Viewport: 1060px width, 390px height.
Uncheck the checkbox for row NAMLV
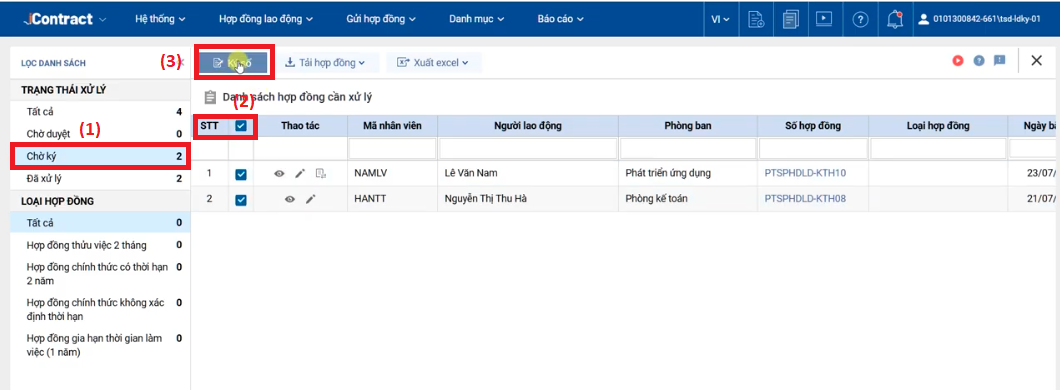click(241, 174)
